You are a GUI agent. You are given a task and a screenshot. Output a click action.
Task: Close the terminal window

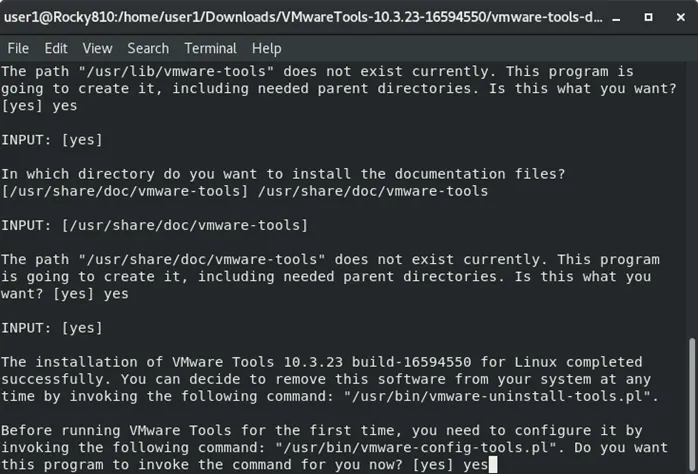pos(681,17)
